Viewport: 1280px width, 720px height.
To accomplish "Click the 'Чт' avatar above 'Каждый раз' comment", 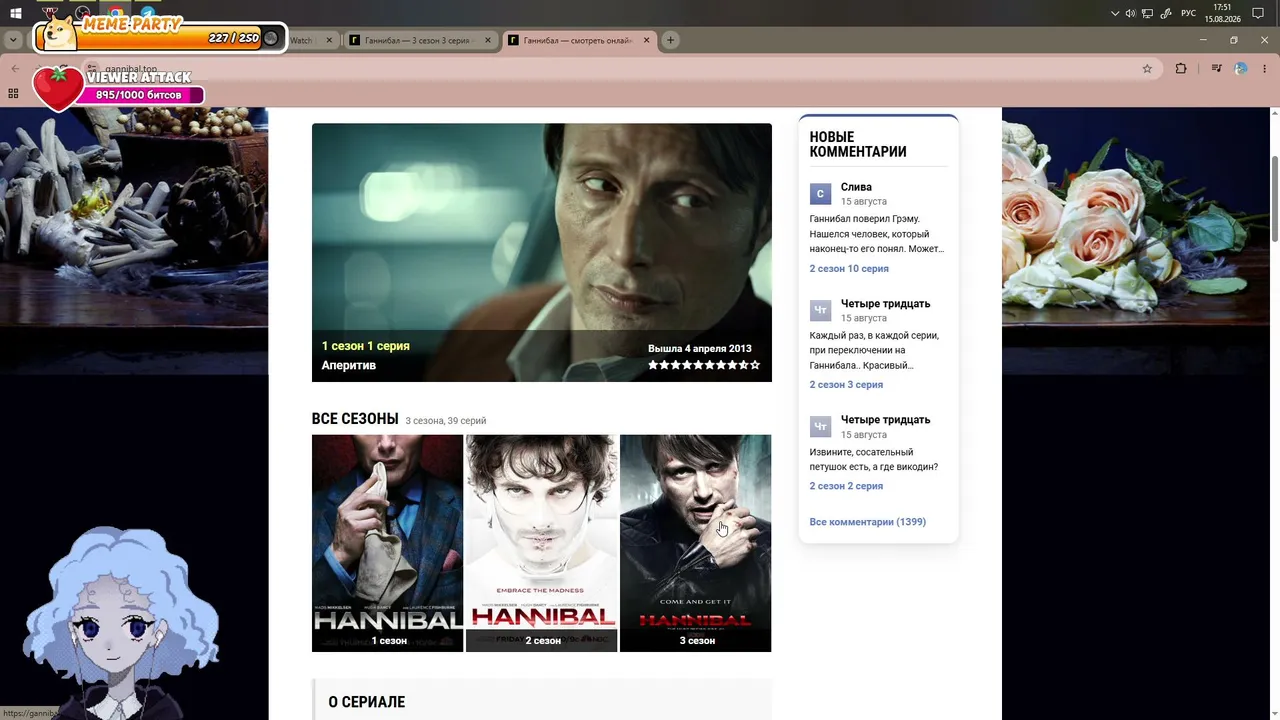I will (x=821, y=310).
